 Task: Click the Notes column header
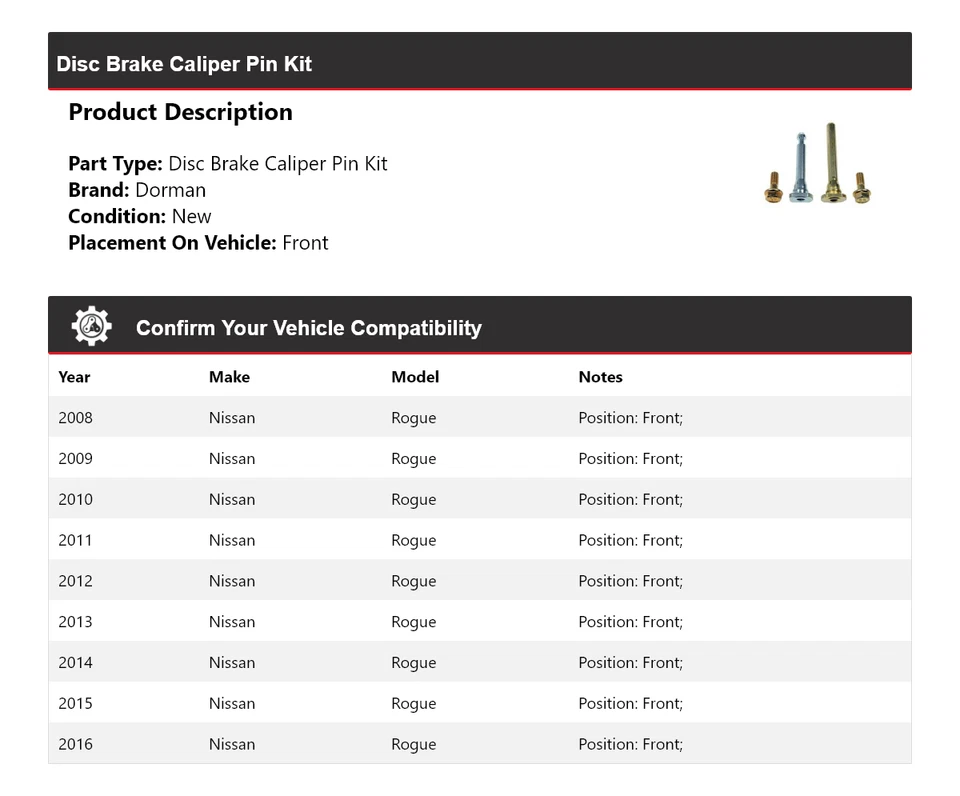(600, 377)
